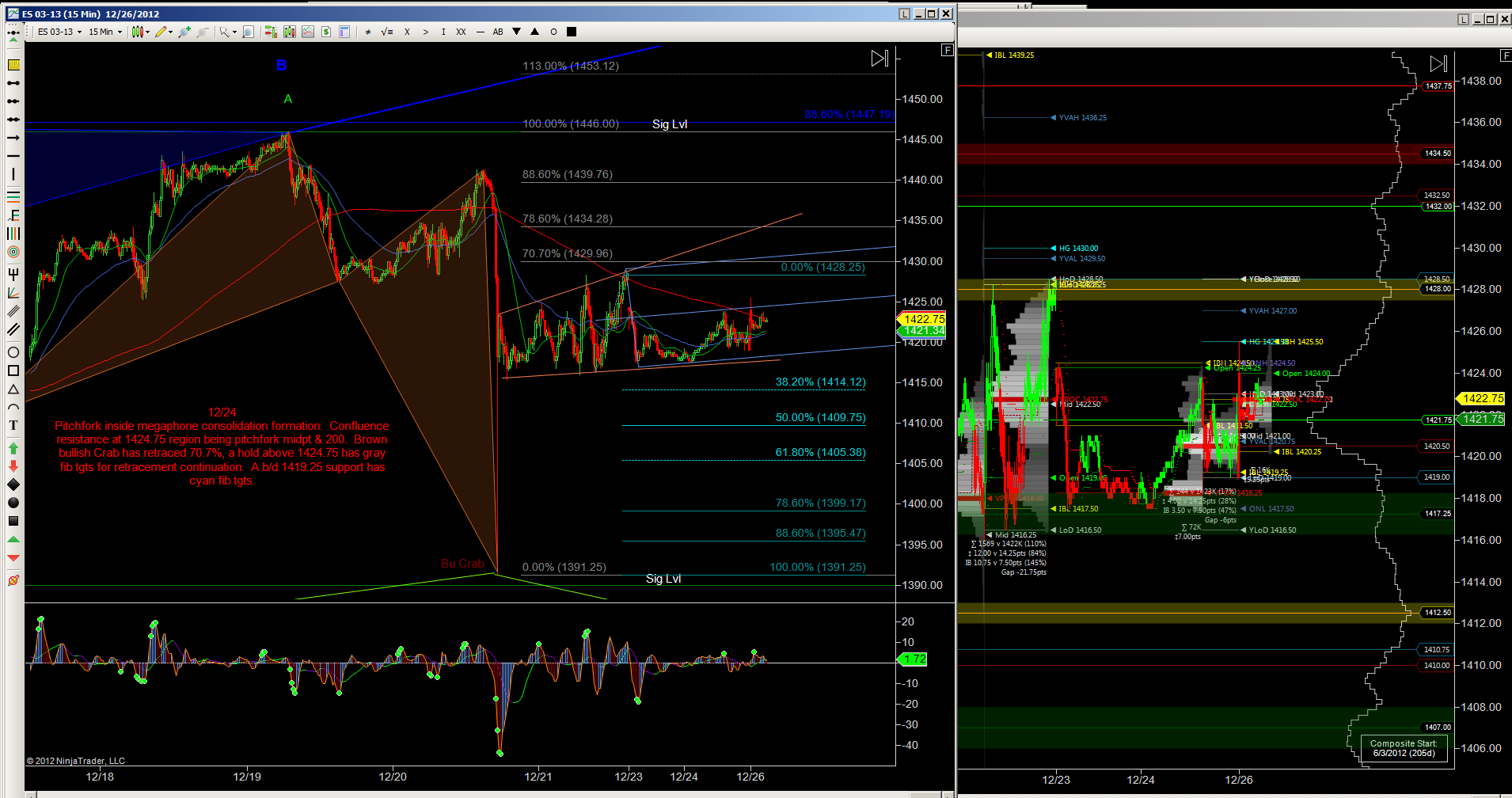Open the ES 03-13 instrument dropdown
The image size is (1512, 798).
tap(59, 32)
